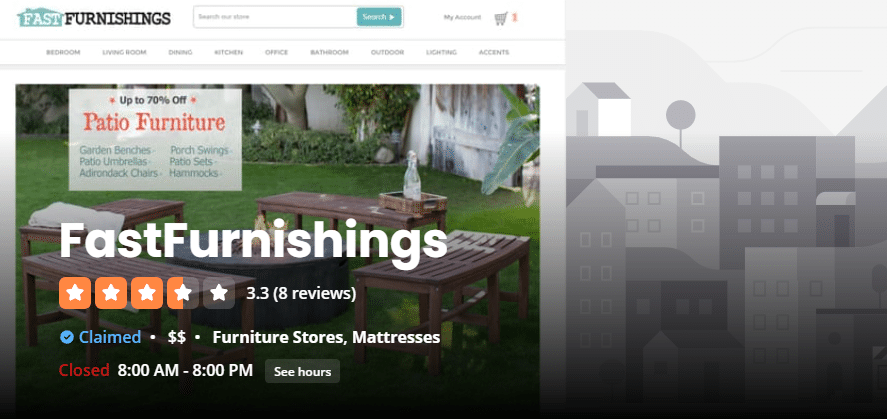Open the Lighting category menu
Screen dimensions: 887x419
(441, 53)
